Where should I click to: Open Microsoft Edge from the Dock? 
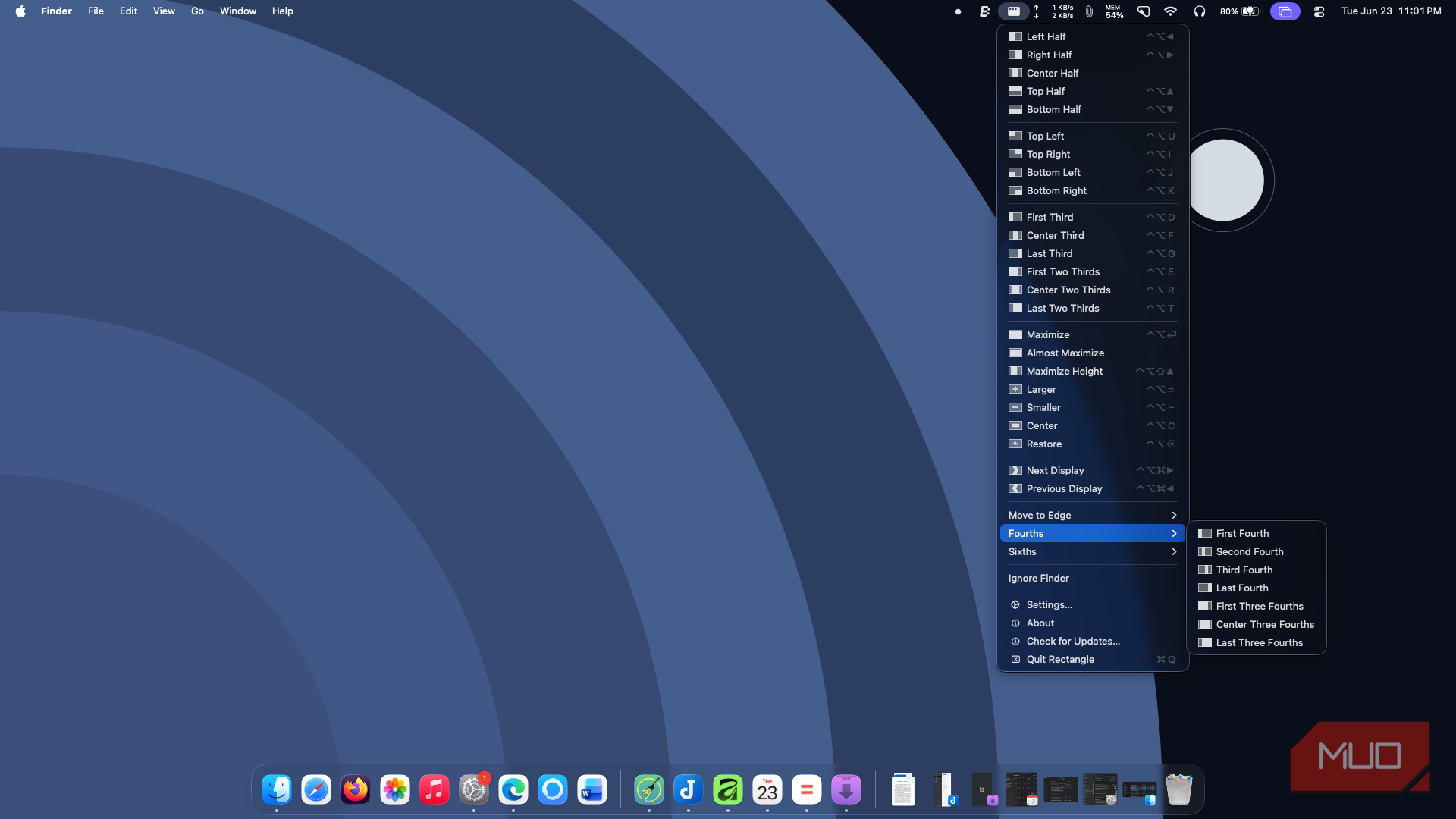(513, 790)
